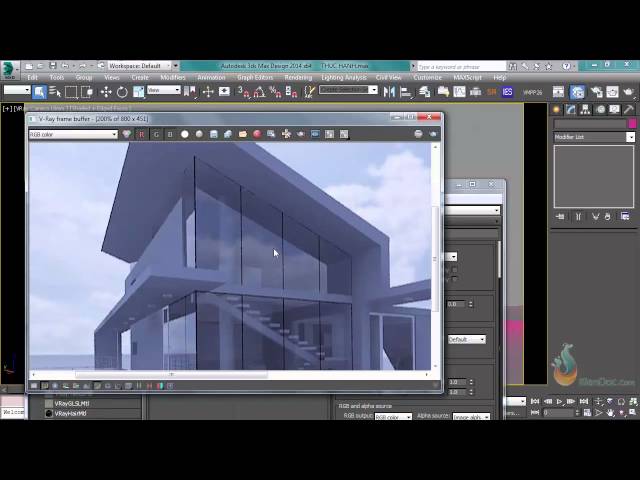Open the Modifiers menu
Viewport: 640px width, 480px height.
pos(173,77)
